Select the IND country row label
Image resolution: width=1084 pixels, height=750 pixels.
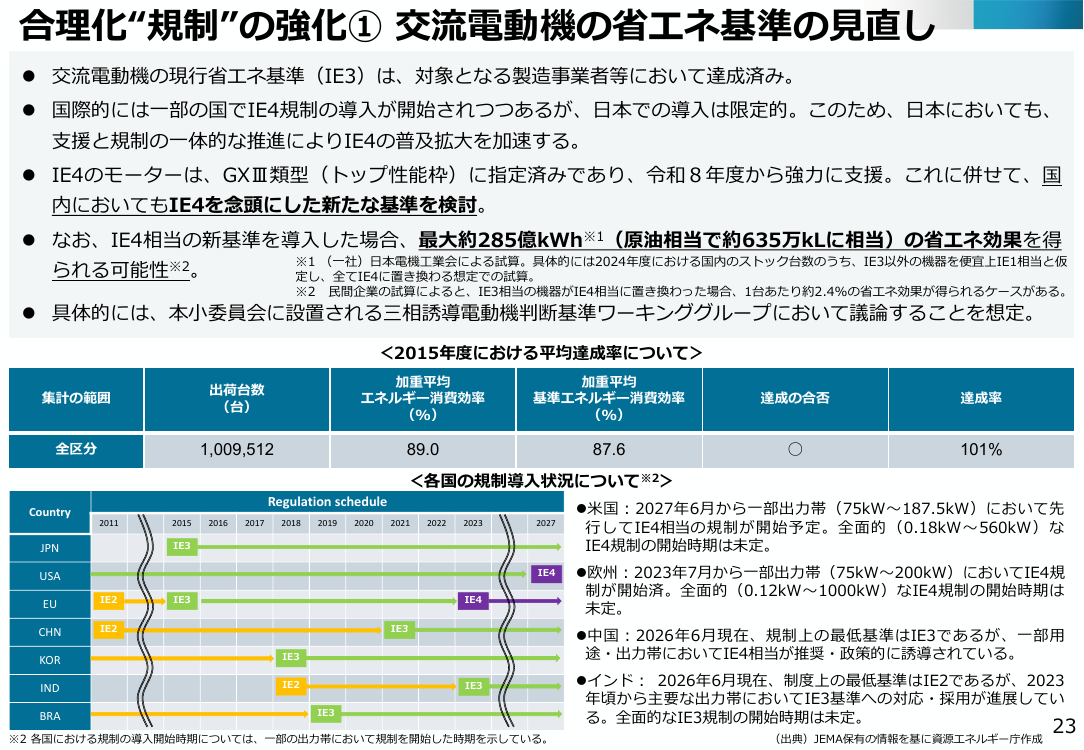[50, 688]
